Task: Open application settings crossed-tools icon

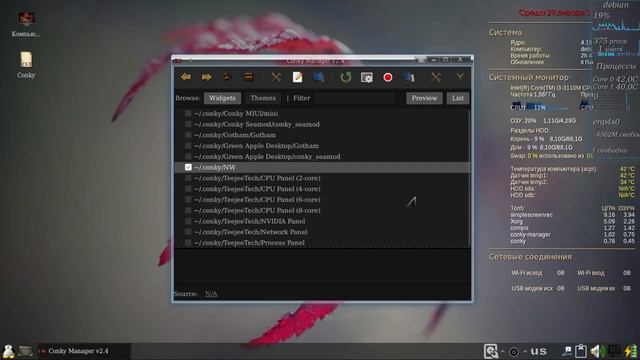Action: [x=436, y=77]
